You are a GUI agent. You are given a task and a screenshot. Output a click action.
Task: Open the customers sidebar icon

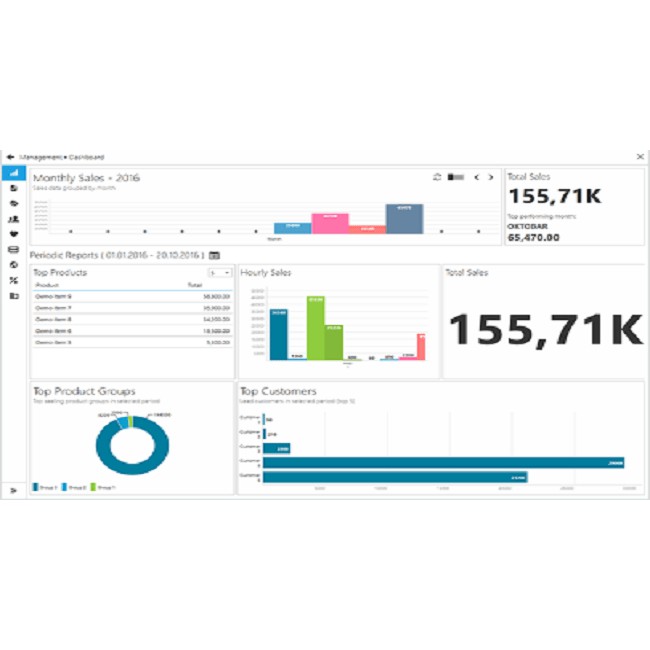[14, 218]
